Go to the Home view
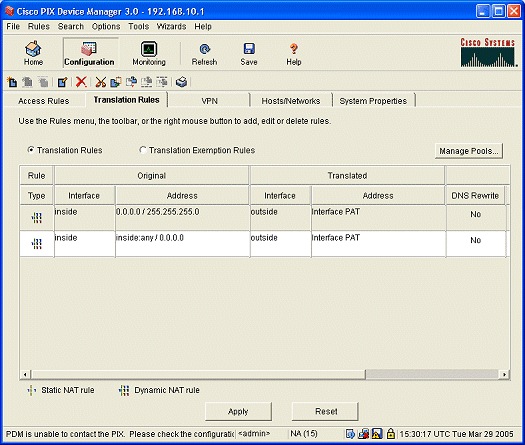The width and height of the screenshot is (525, 445). pos(33,53)
